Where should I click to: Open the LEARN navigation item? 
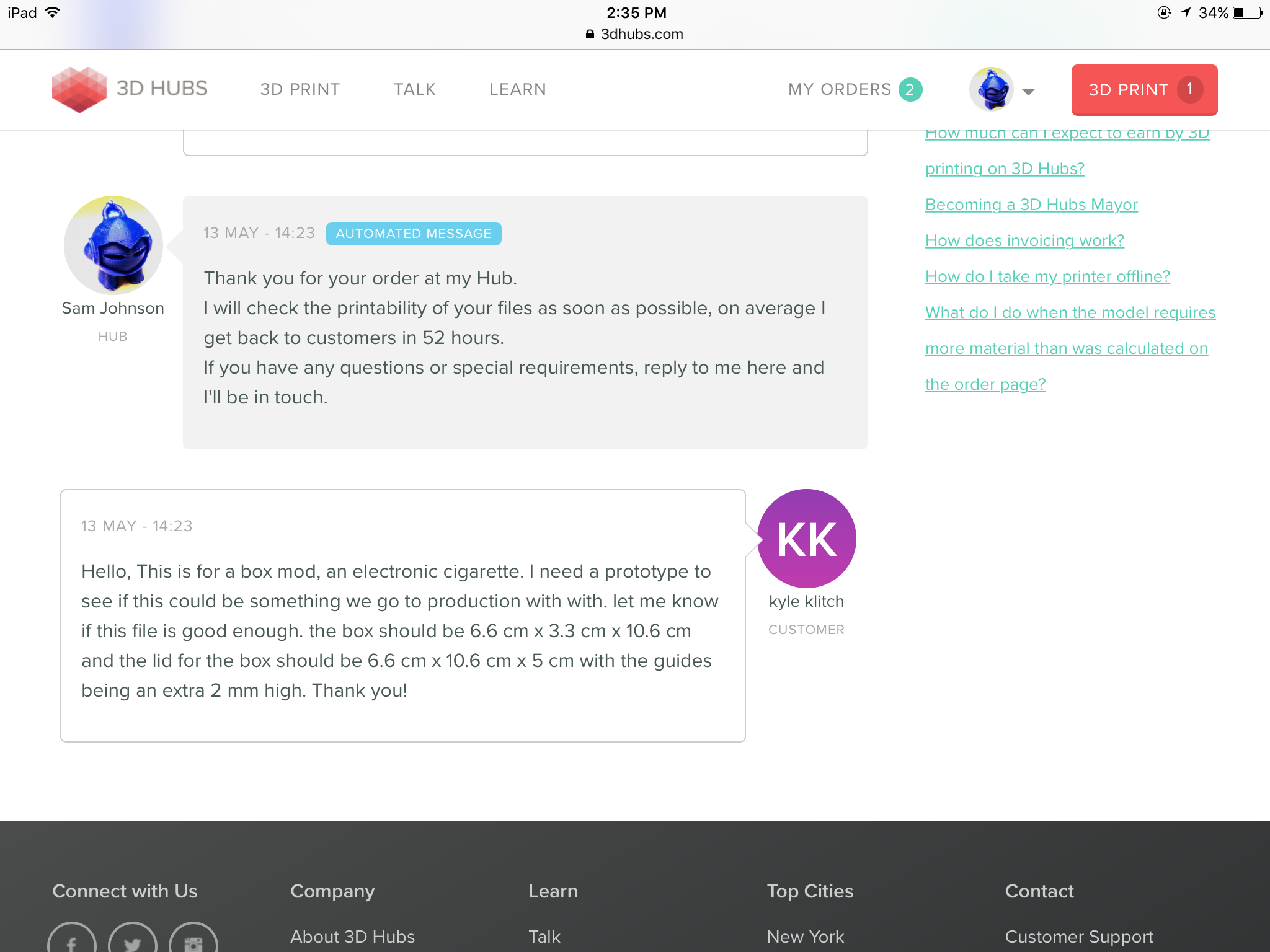[517, 89]
